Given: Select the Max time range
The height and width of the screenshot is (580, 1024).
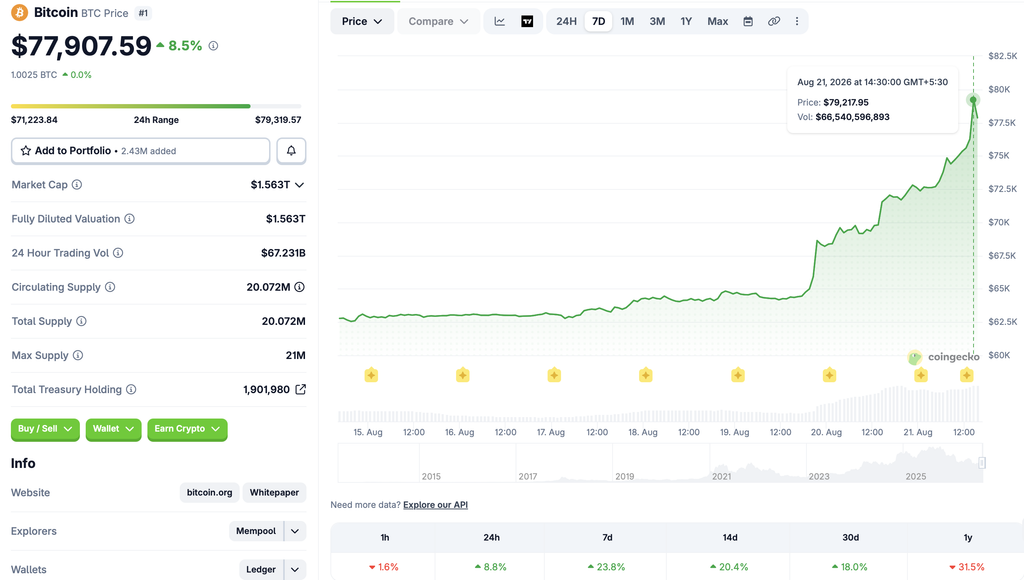Looking at the screenshot, I should [x=717, y=22].
